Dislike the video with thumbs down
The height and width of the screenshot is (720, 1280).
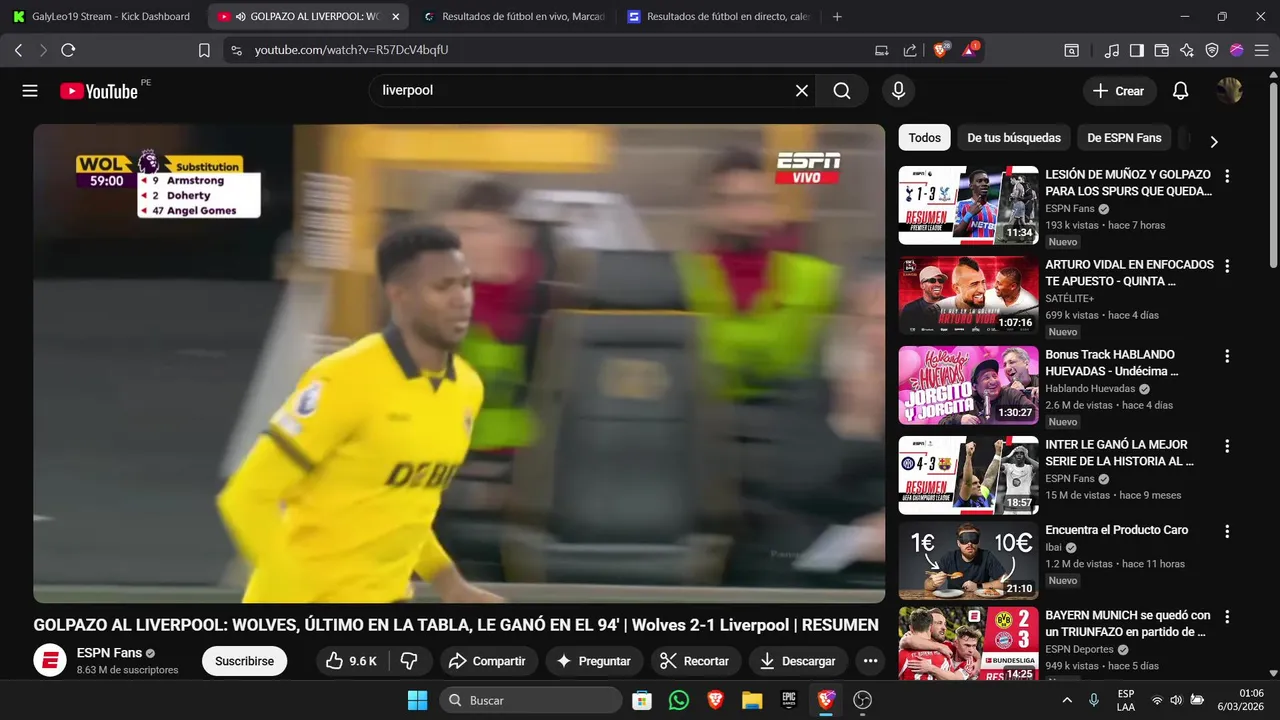pos(409,661)
